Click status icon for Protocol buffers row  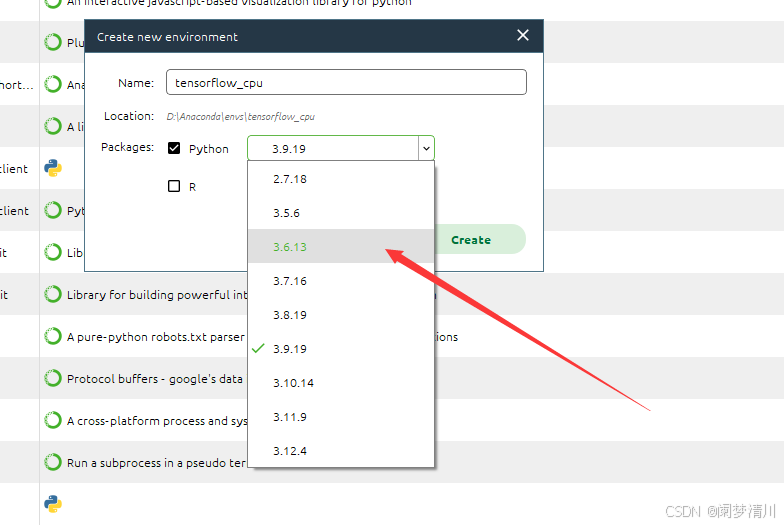52,378
